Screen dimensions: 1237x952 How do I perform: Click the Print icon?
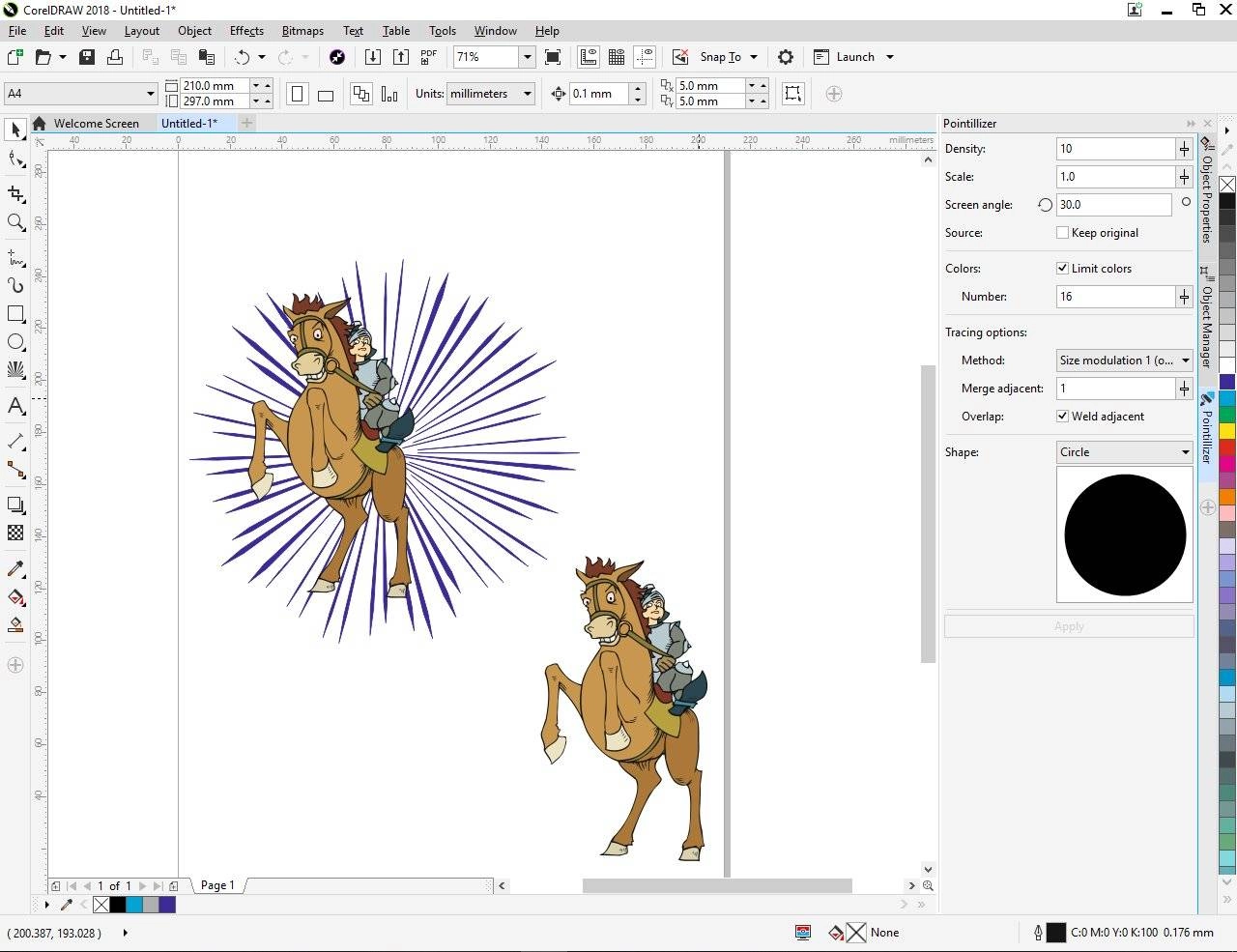(x=115, y=57)
